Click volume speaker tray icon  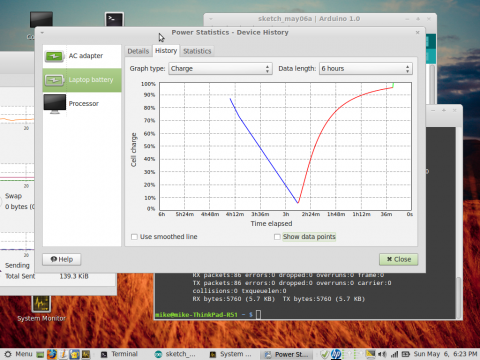click(x=382, y=354)
